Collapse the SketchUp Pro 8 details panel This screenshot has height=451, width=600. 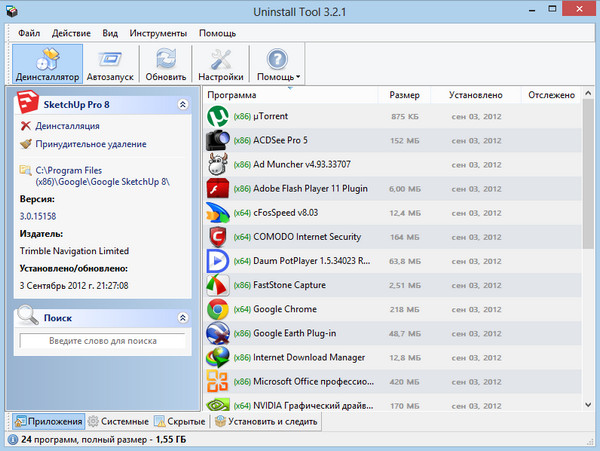tap(183, 104)
